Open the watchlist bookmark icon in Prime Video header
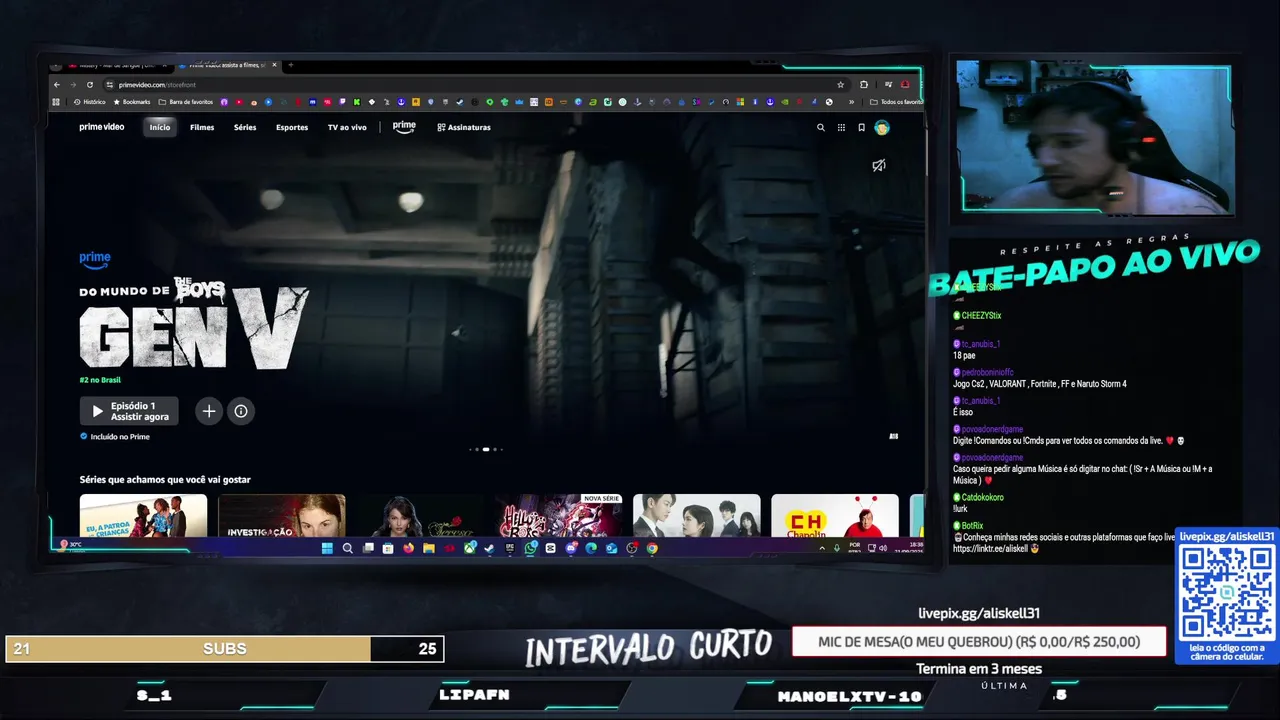 pos(861,127)
